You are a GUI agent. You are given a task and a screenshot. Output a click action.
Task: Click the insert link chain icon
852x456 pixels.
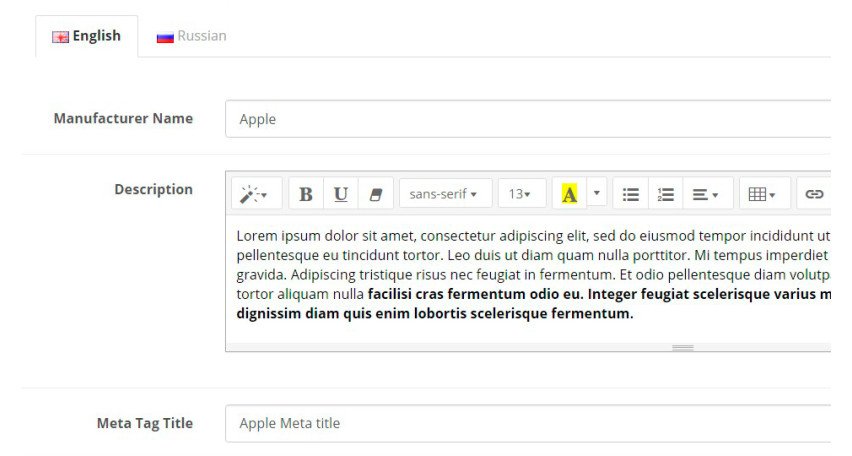click(814, 194)
